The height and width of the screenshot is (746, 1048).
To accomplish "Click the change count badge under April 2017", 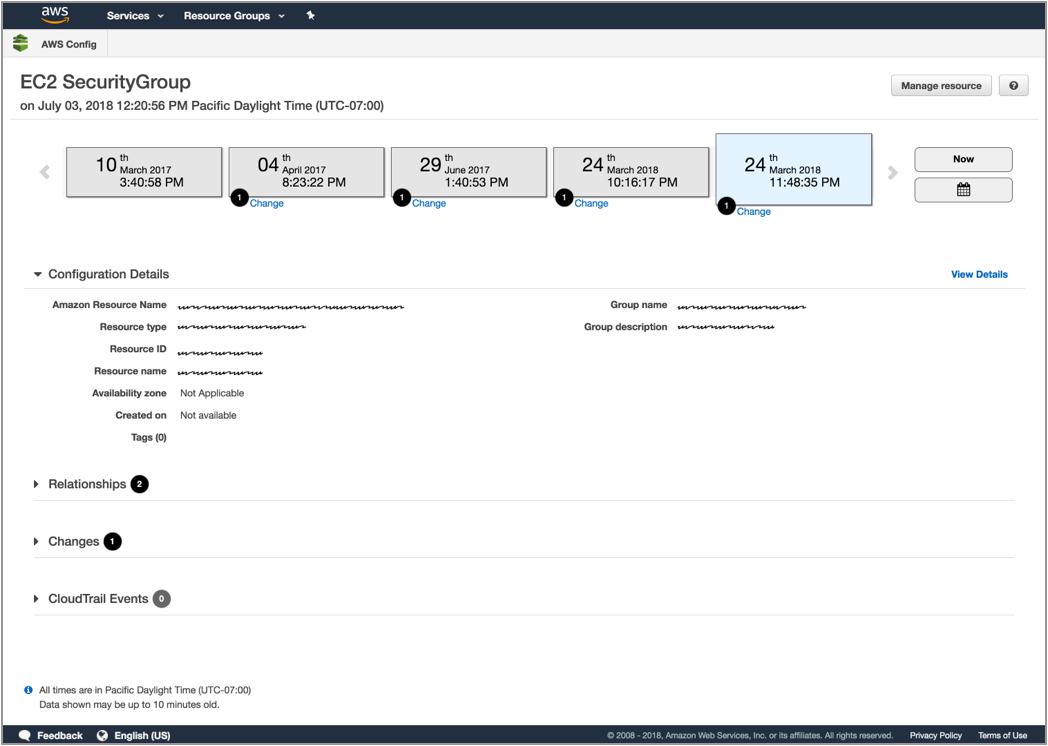I will [239, 198].
